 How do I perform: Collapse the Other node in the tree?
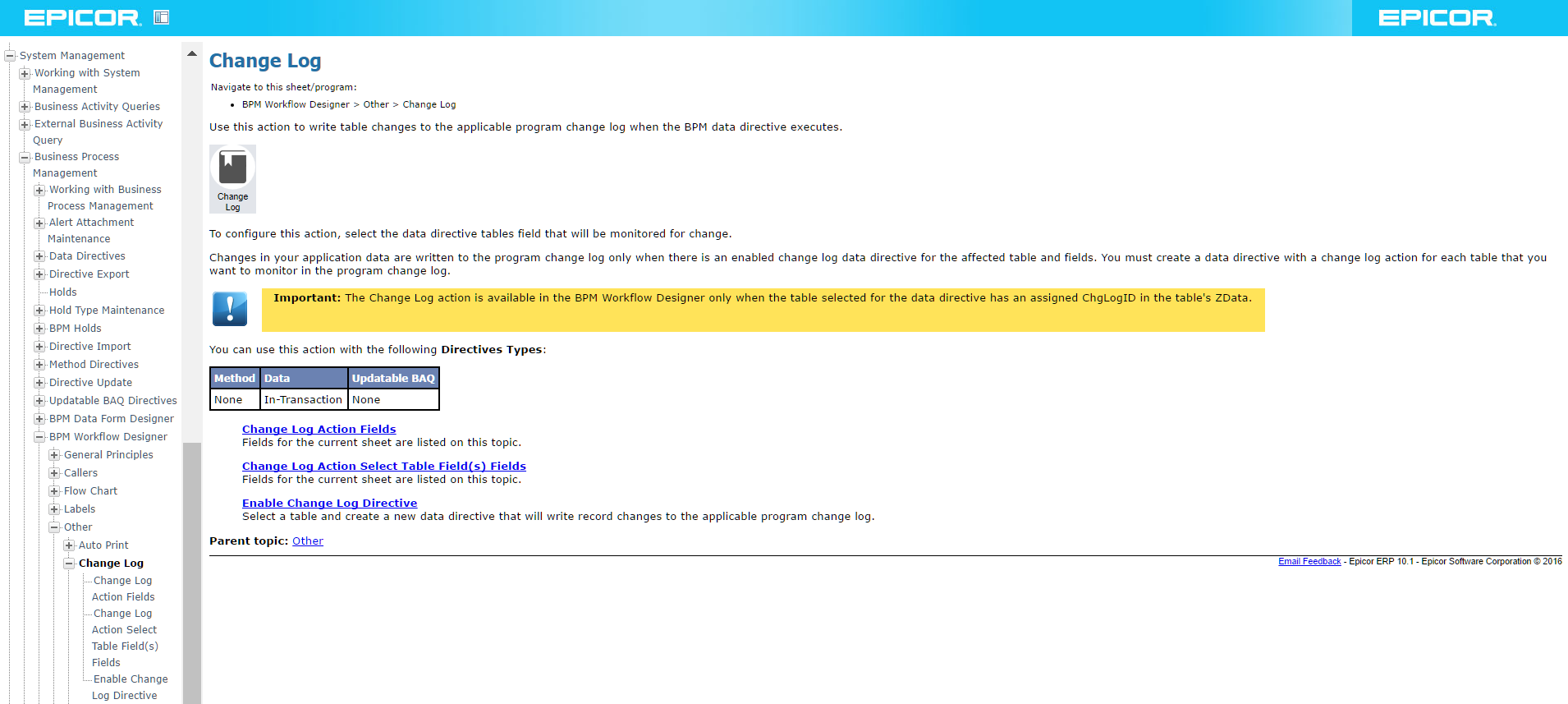55,527
